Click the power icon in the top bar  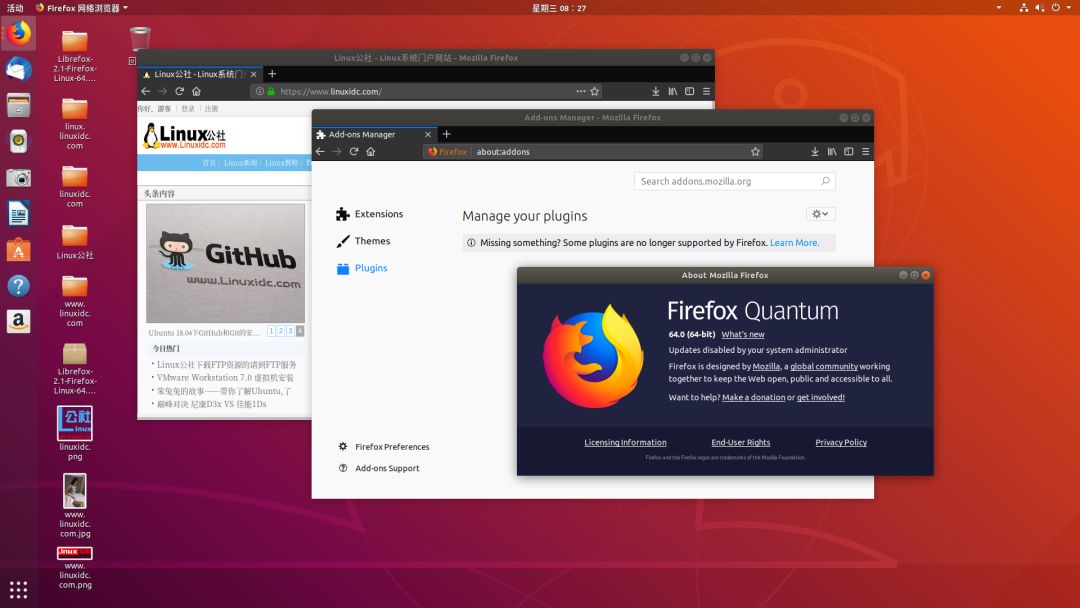click(x=1056, y=8)
